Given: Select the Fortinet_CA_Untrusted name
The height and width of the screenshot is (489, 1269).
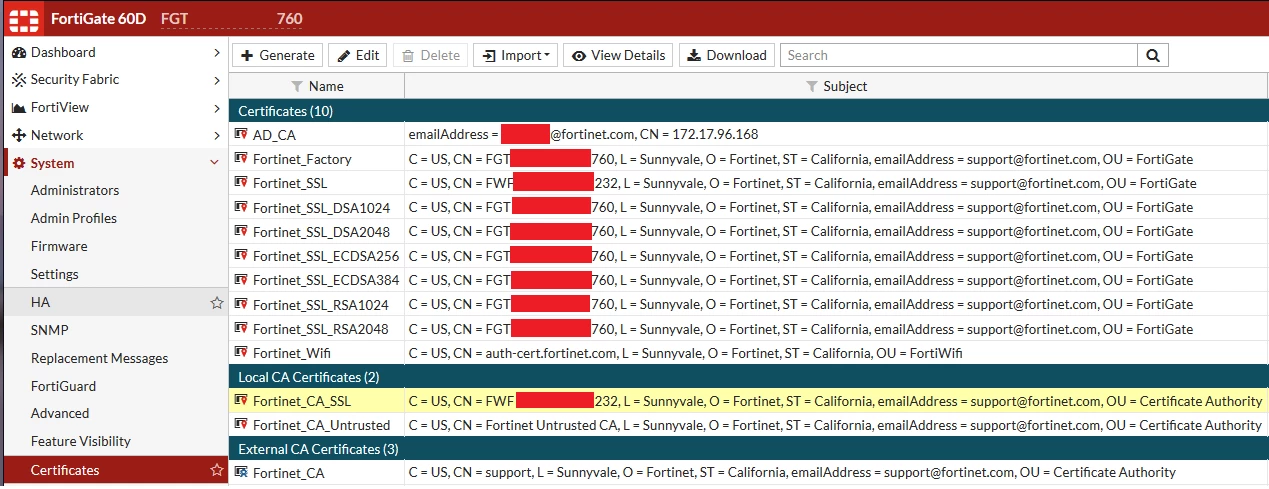Looking at the screenshot, I should [321, 425].
